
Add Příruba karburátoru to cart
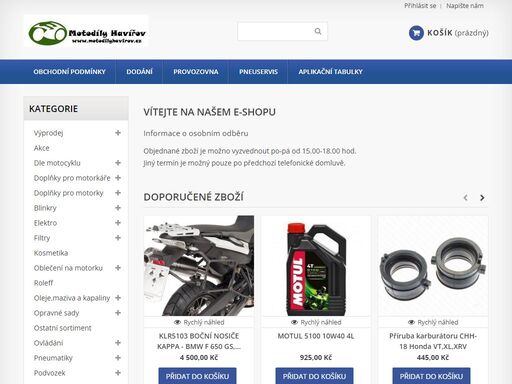point(431,376)
